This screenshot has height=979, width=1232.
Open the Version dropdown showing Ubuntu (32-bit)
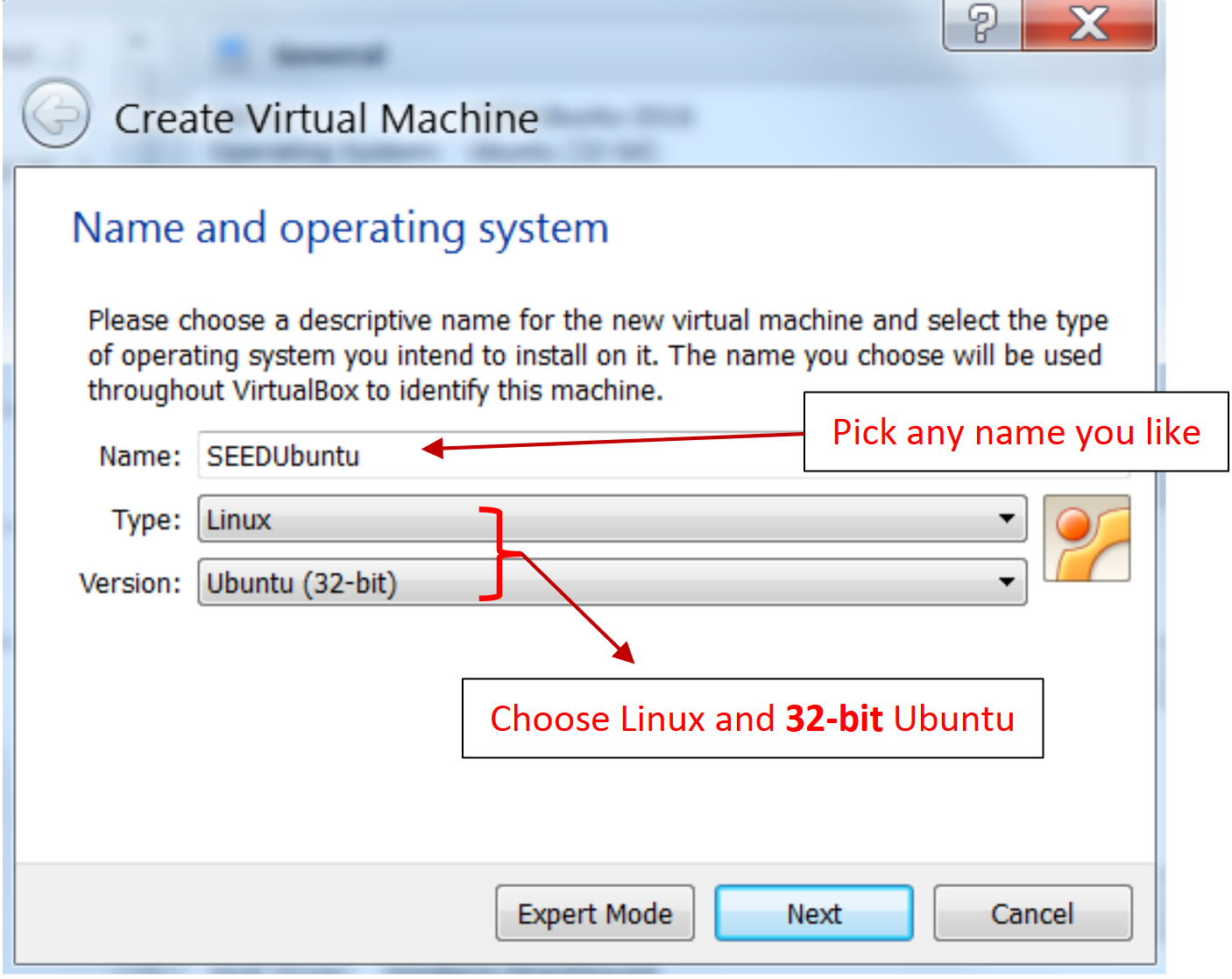(x=612, y=583)
